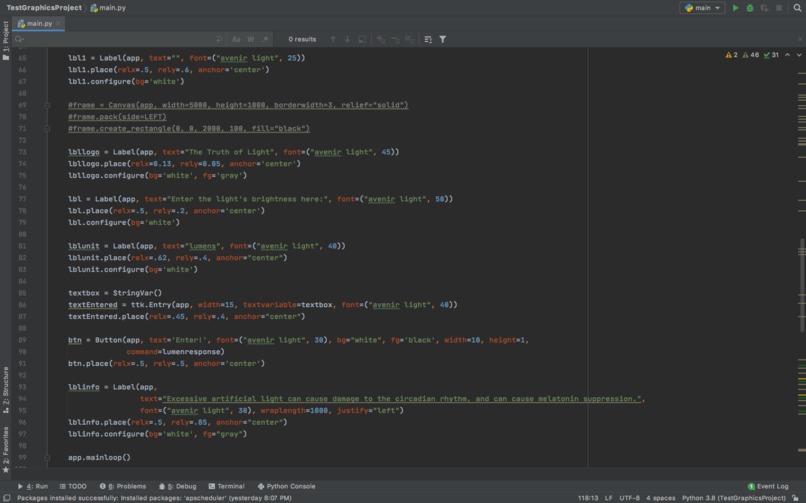Change LF line separator in status bar
The image size is (806, 503).
(x=609, y=498)
